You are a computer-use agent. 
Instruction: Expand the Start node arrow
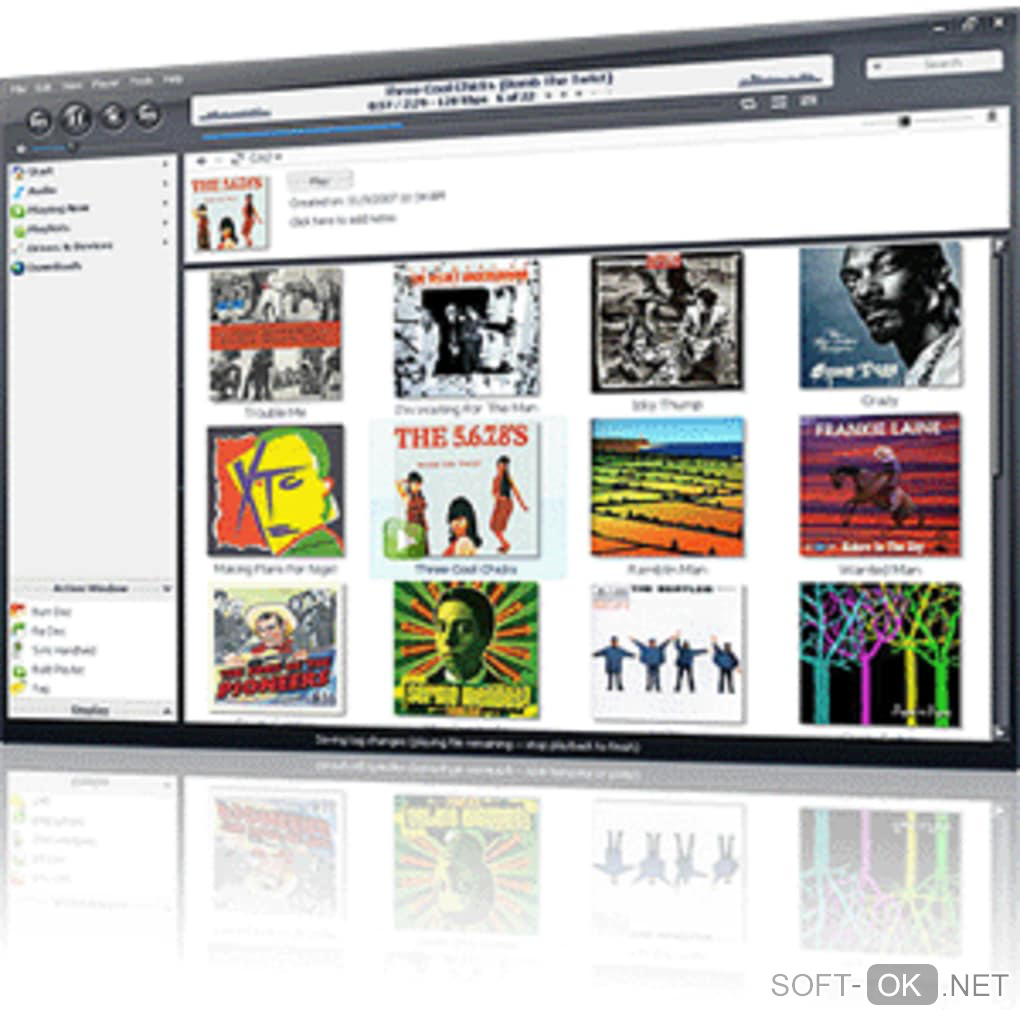[x=165, y=165]
